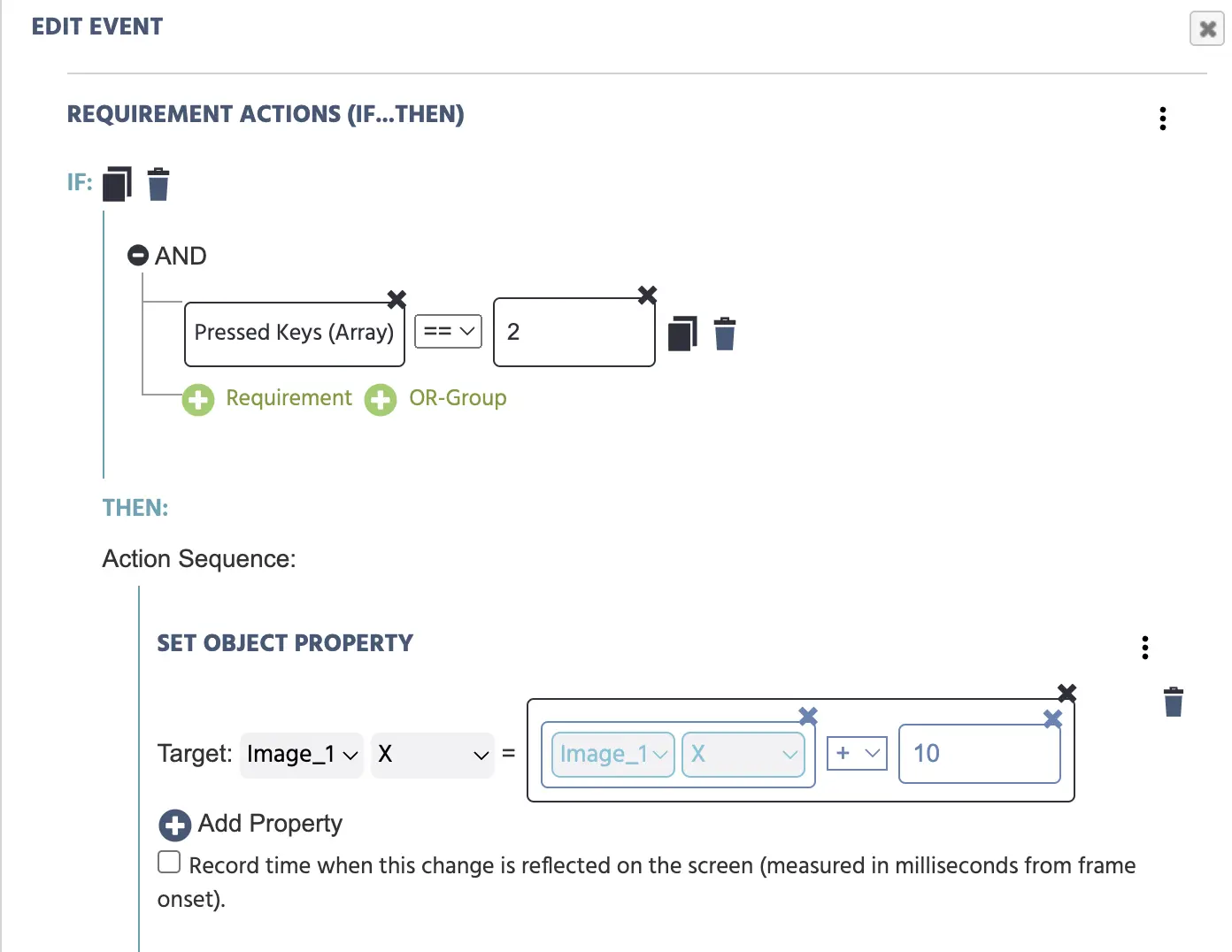Screen dimensions: 1232x952
Task: Remove the Image_1 X operand
Action: [x=808, y=716]
